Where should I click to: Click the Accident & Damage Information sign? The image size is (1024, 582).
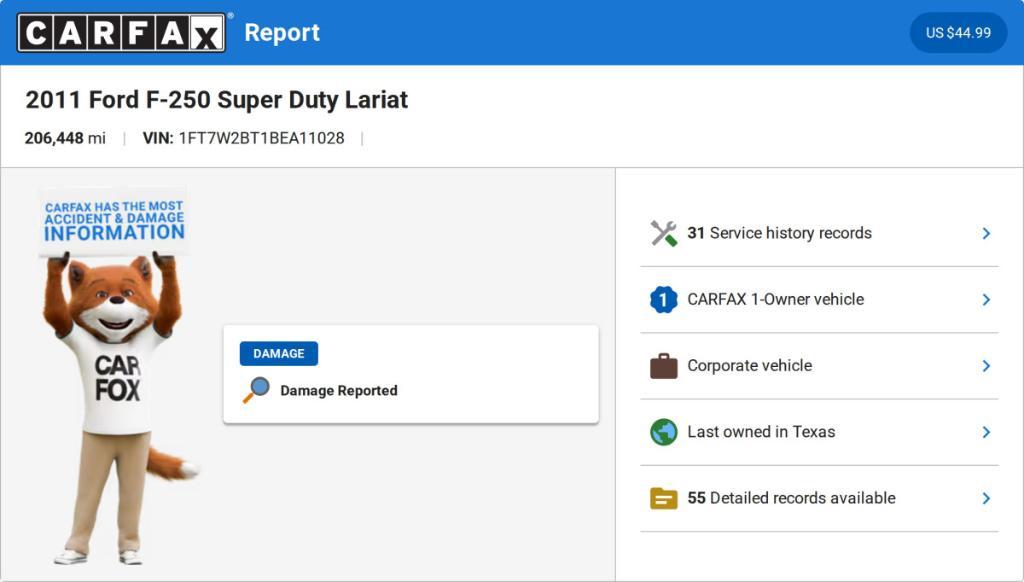114,221
